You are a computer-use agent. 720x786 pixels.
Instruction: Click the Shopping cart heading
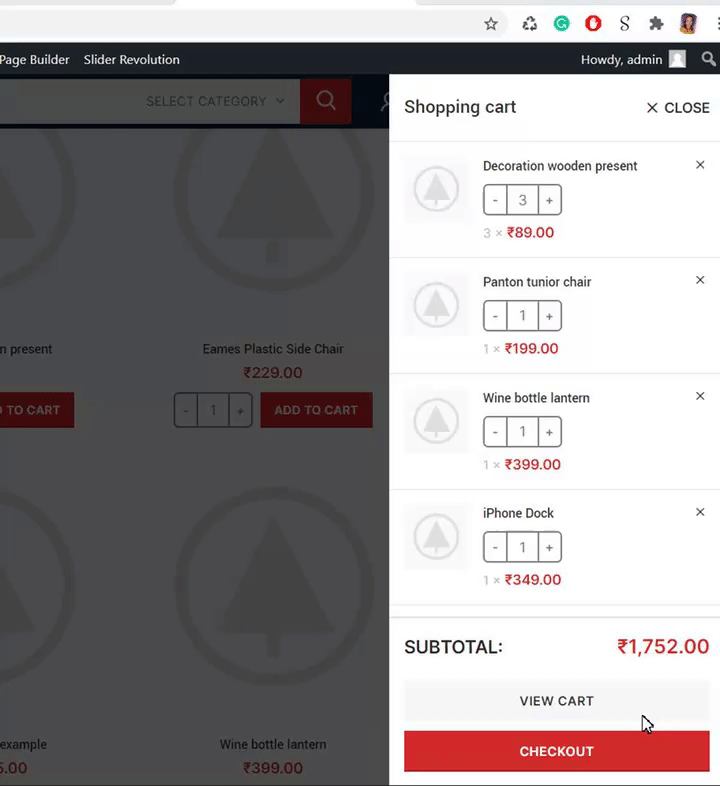[x=460, y=107]
